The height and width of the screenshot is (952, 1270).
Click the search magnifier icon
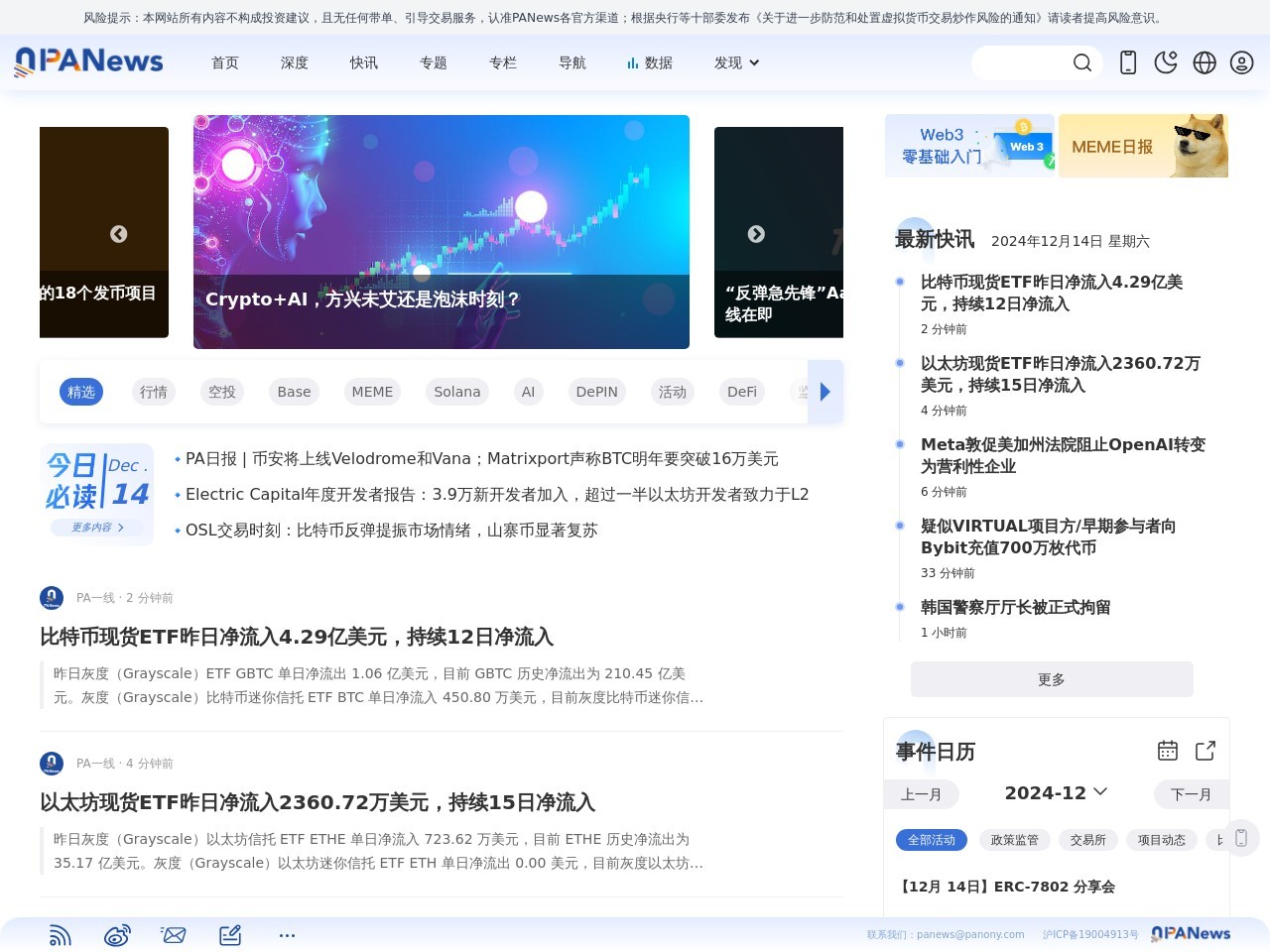click(x=1082, y=62)
